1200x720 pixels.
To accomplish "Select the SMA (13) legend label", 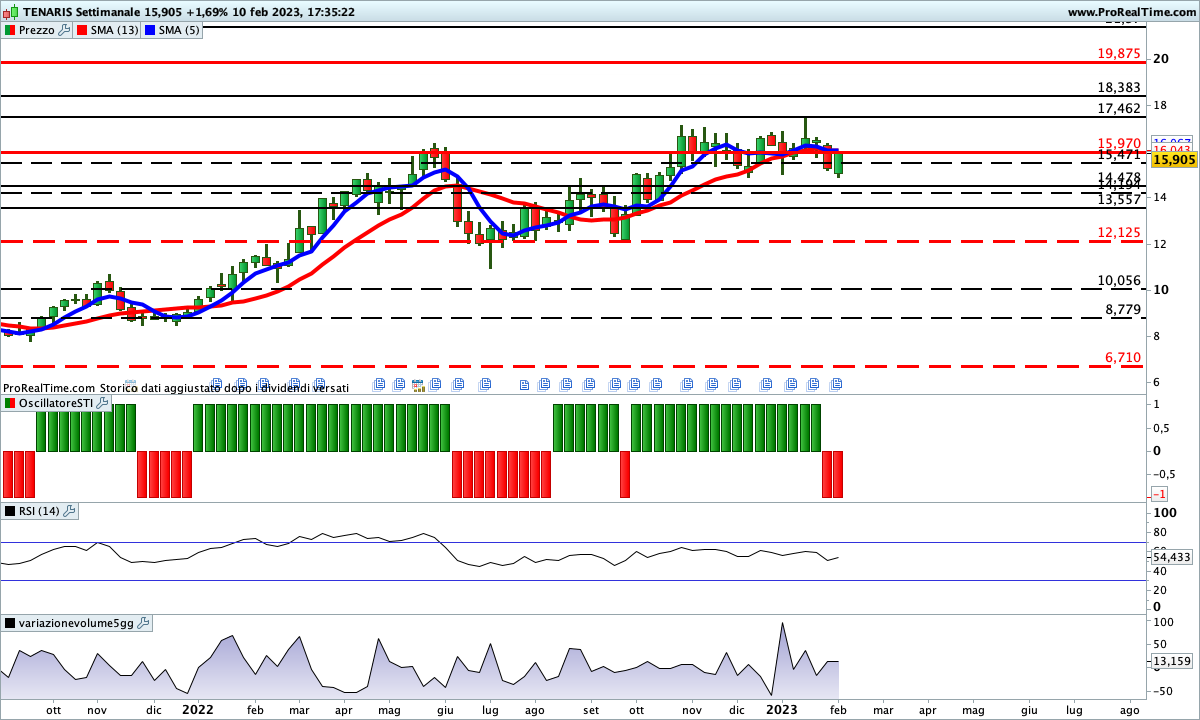I will pos(114,30).
